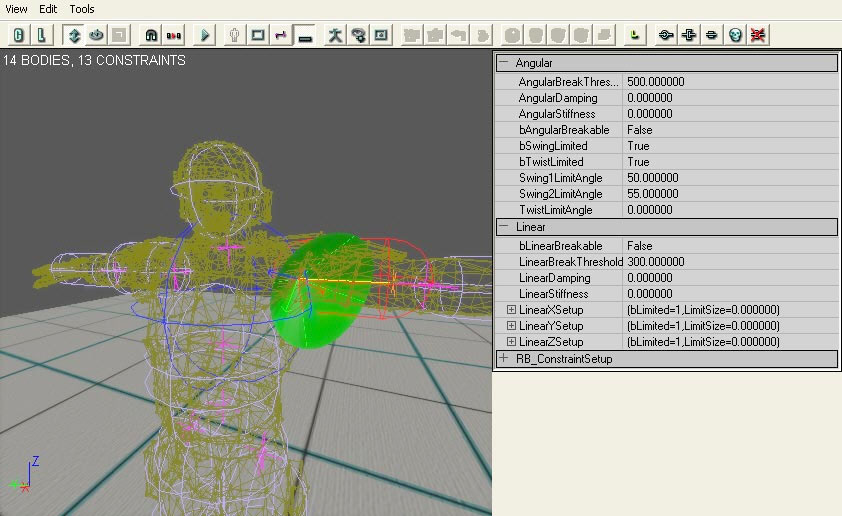This screenshot has width=842, height=516.
Task: Click the red crossed-out delete constraint icon
Action: [x=759, y=35]
